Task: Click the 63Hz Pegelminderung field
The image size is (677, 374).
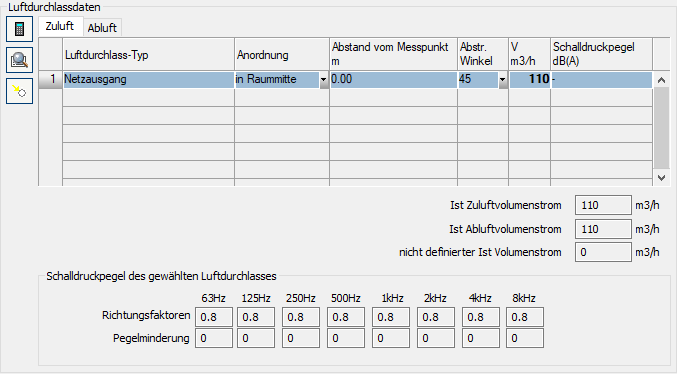Action: click(214, 338)
